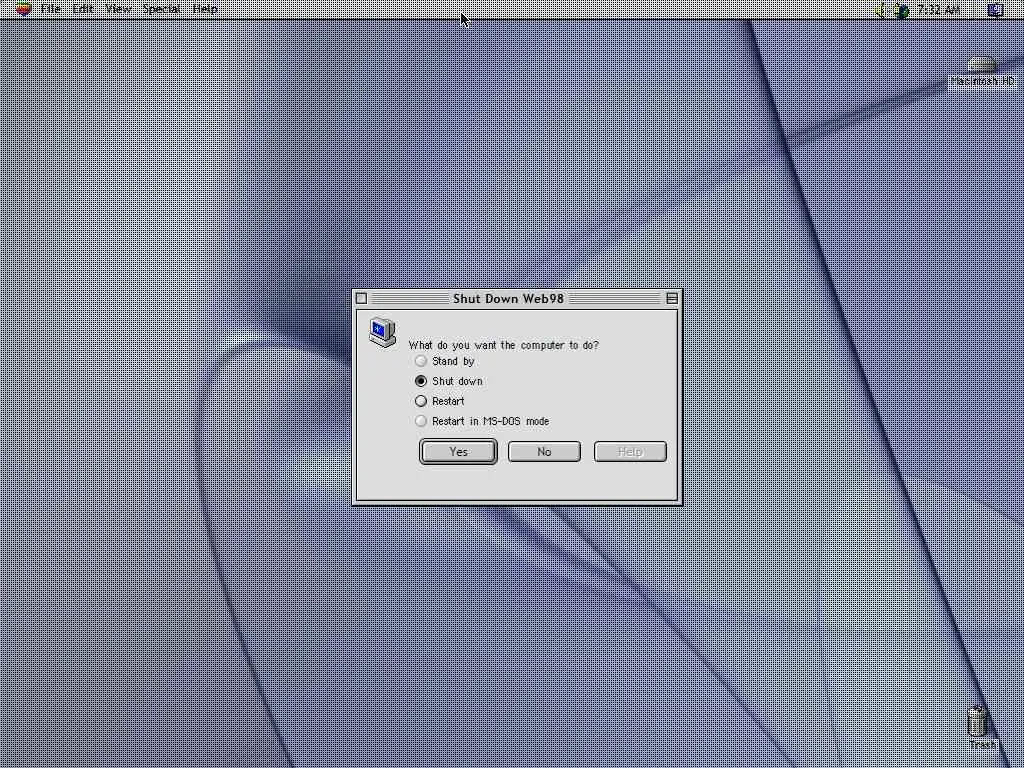The image size is (1024, 768).
Task: Open the Apple menu
Action: [23, 8]
